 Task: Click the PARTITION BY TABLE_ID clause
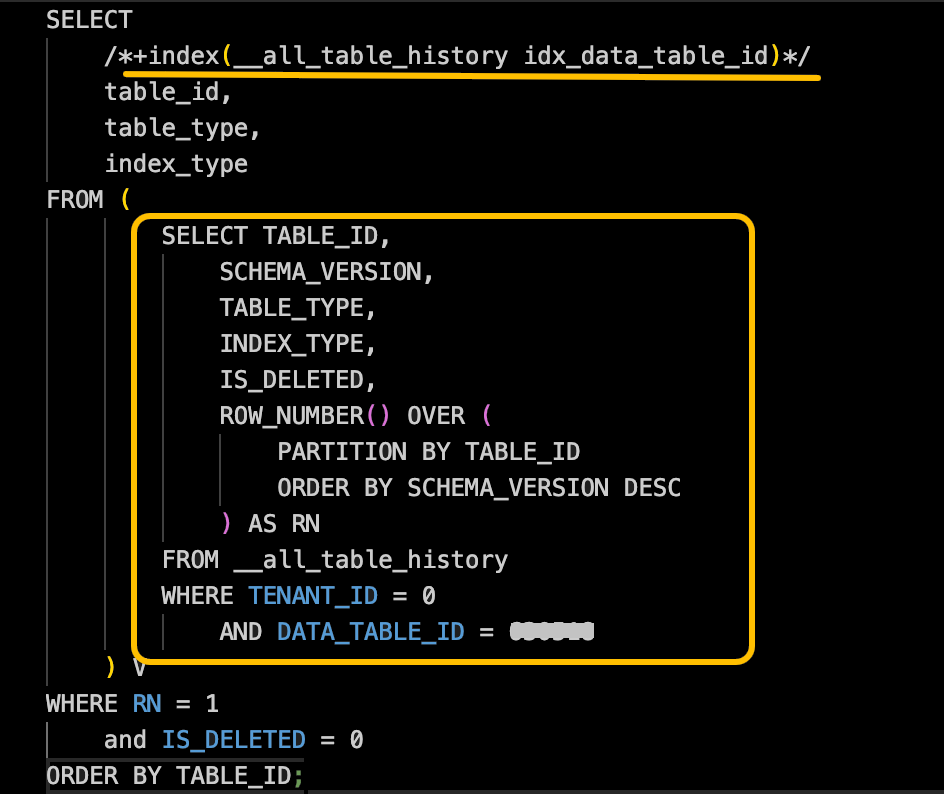[428, 451]
